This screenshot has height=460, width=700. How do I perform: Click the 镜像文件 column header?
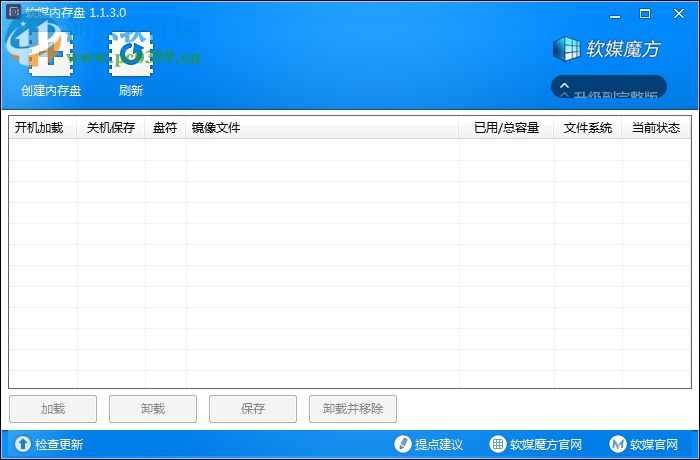tap(322, 128)
